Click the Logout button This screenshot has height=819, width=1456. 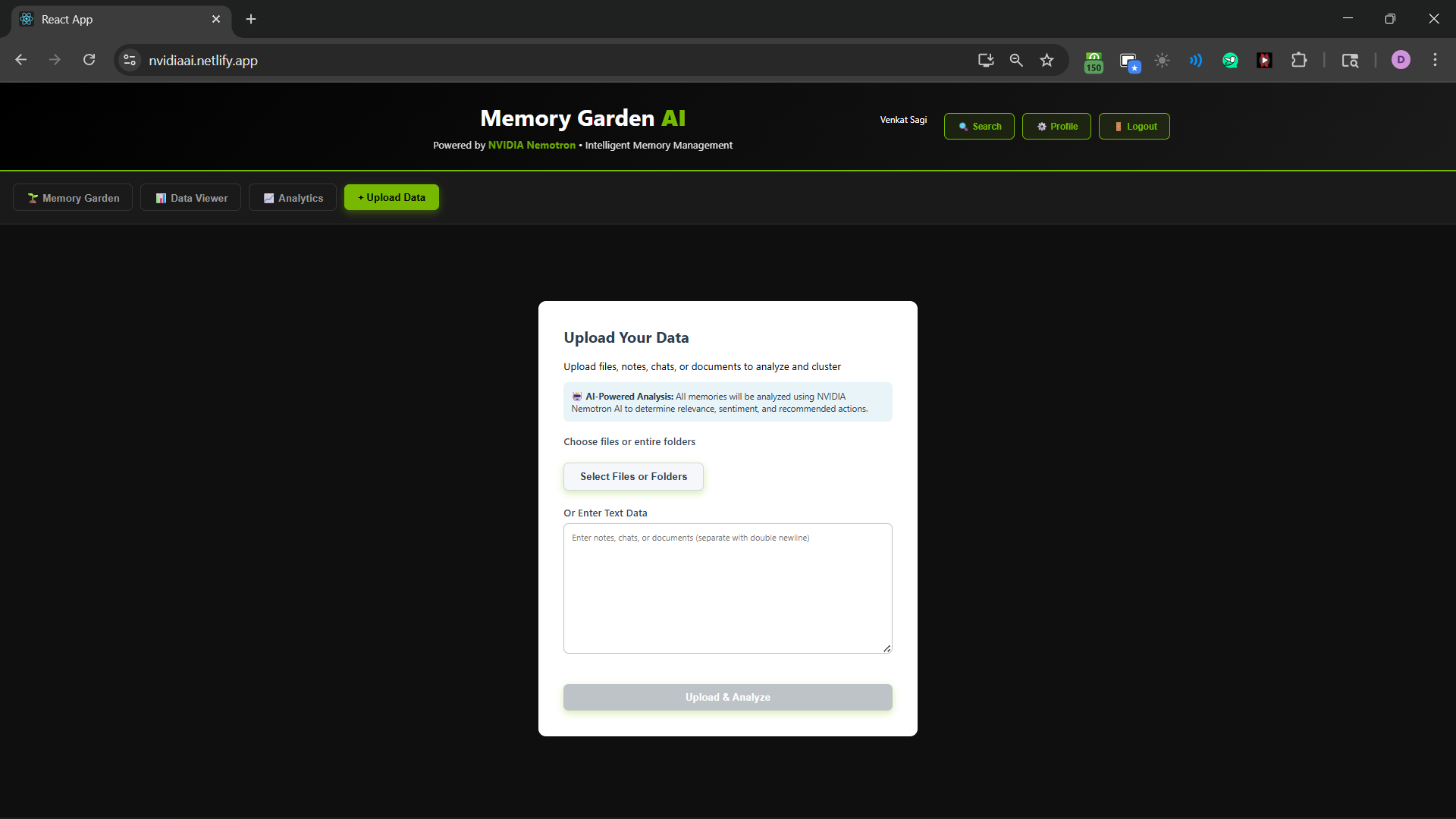[1134, 127]
